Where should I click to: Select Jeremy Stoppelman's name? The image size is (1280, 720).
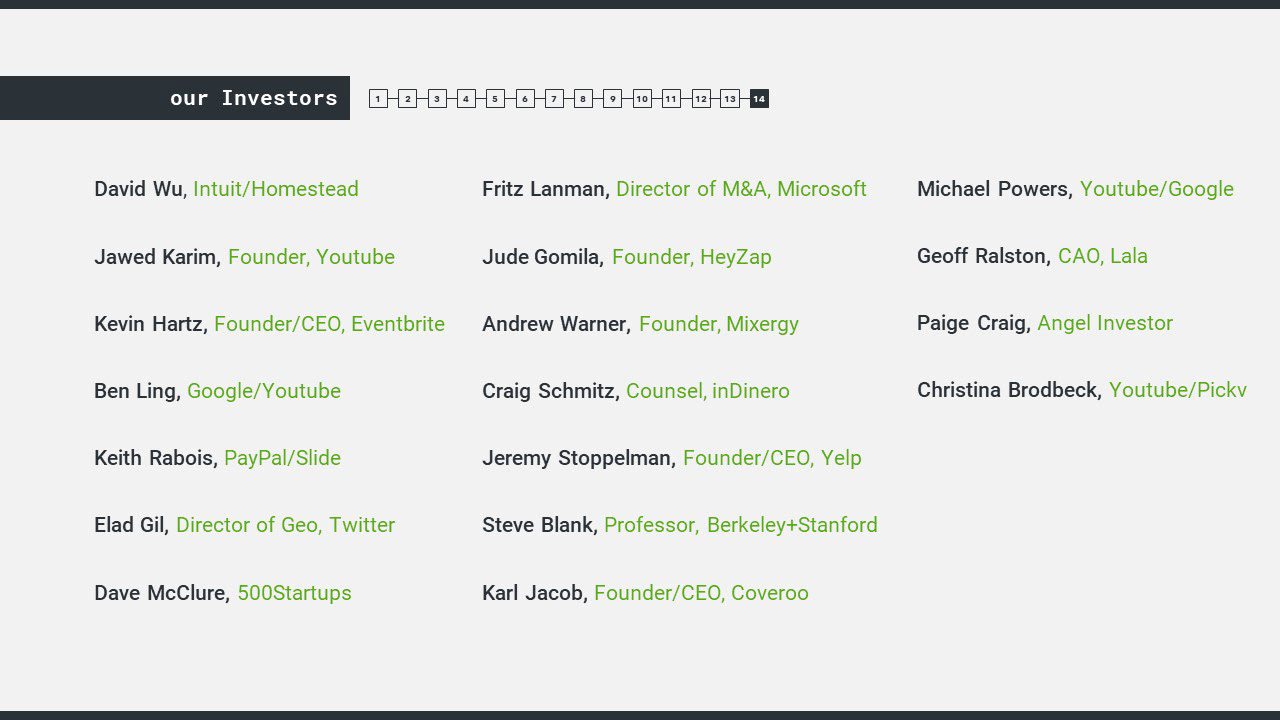click(x=577, y=458)
